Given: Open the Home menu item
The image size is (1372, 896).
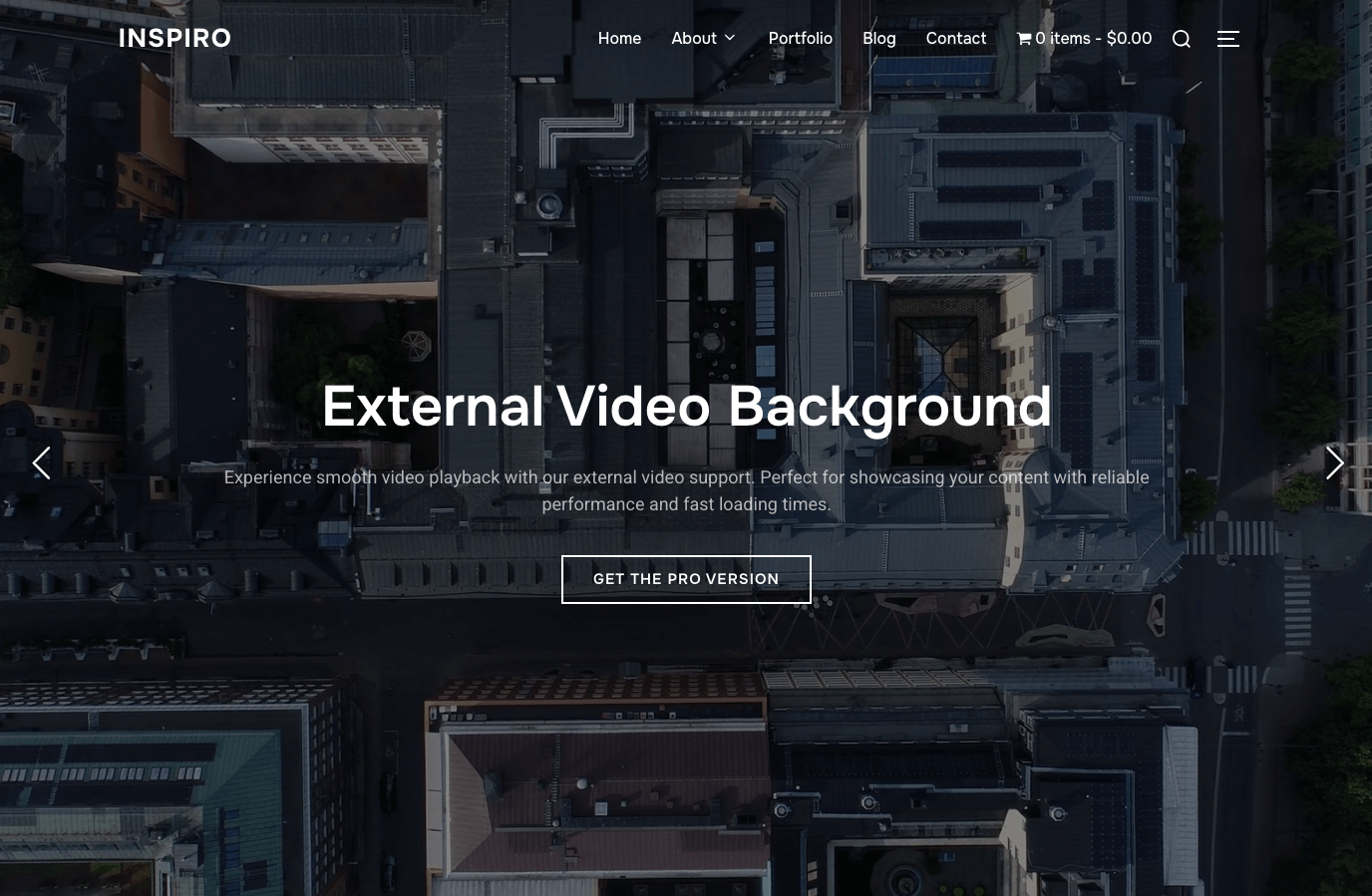Looking at the screenshot, I should [x=619, y=38].
